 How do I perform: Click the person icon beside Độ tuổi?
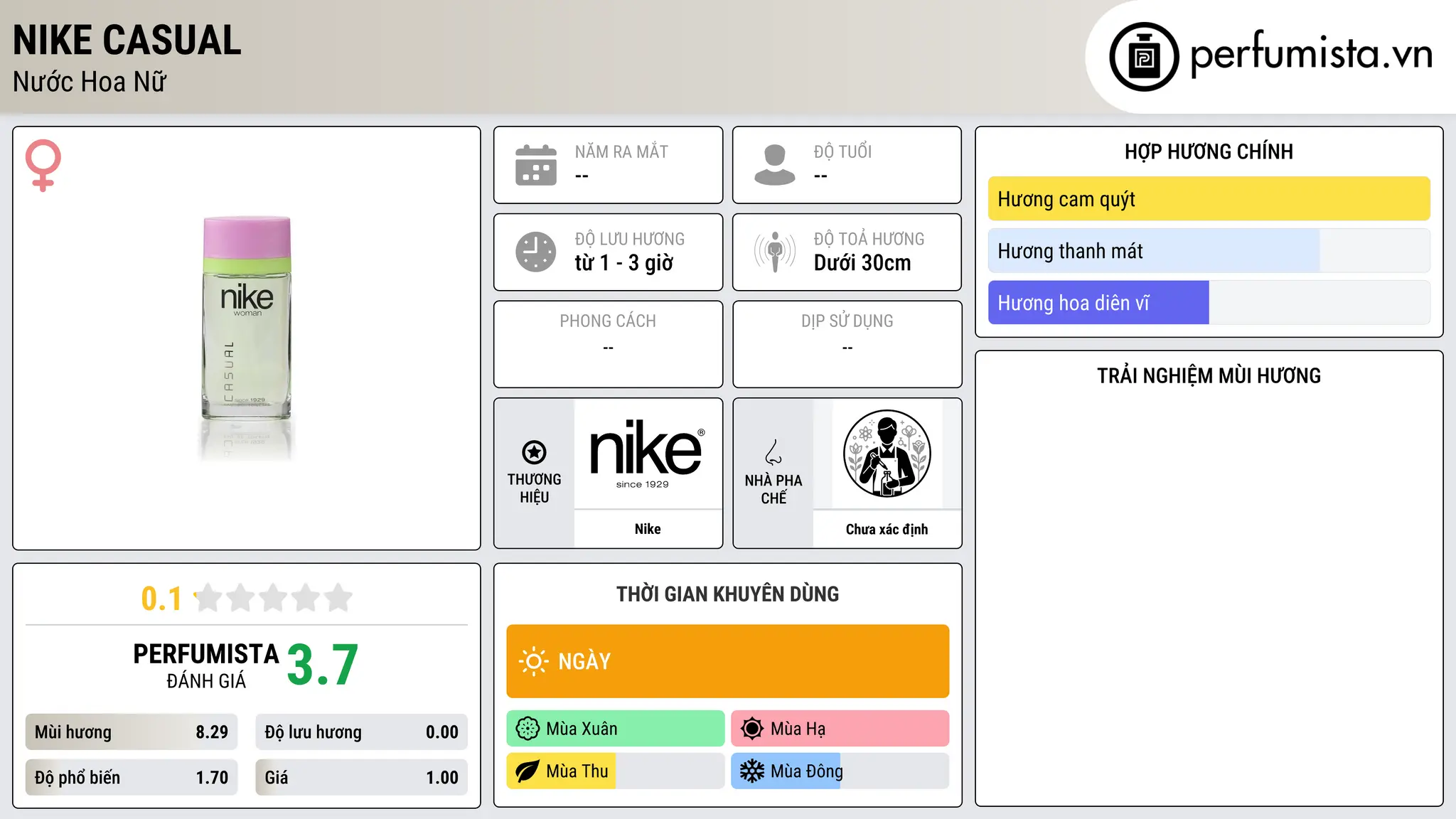pyautogui.click(x=775, y=165)
